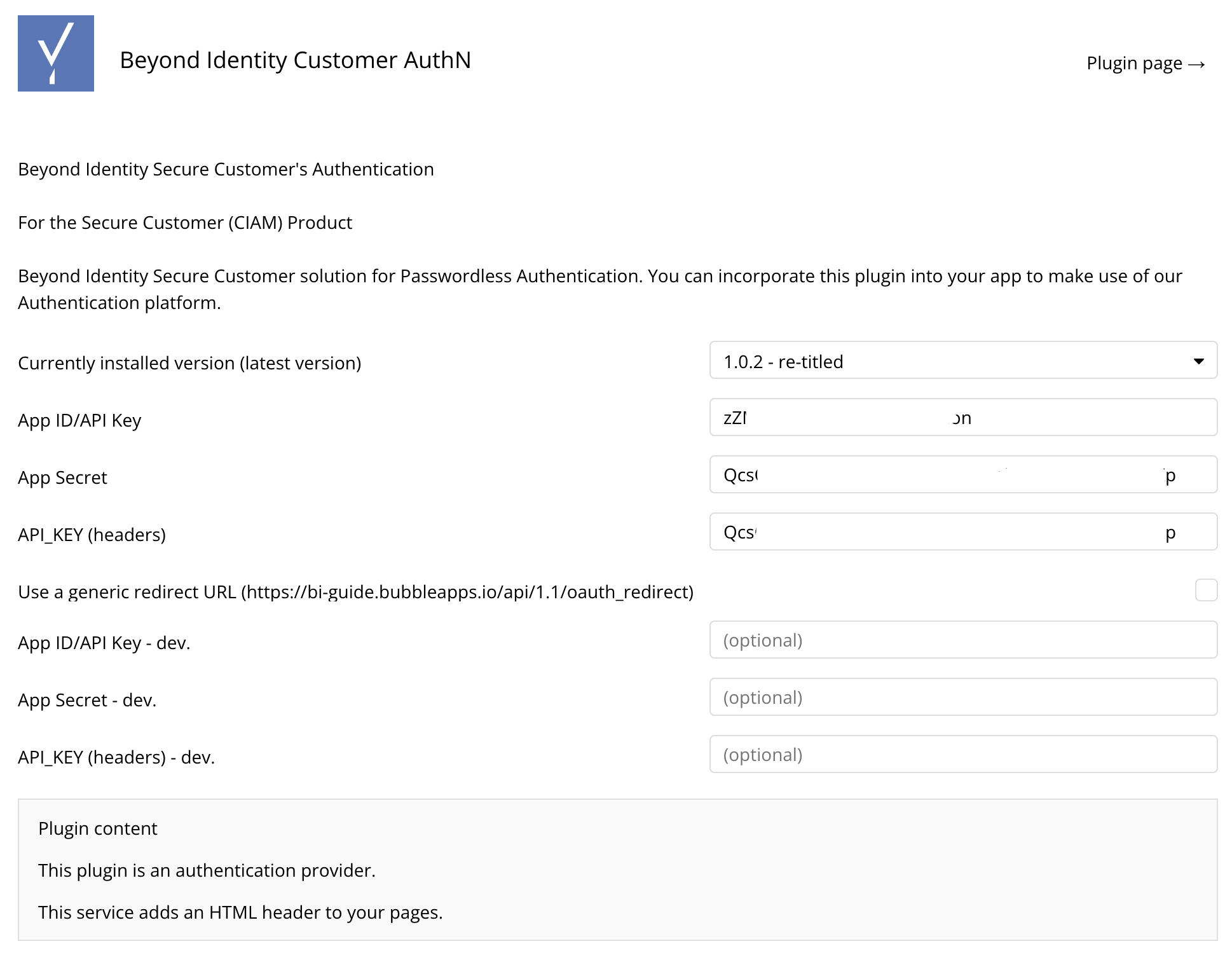Click the 'App ID/API Key' label

click(x=79, y=420)
